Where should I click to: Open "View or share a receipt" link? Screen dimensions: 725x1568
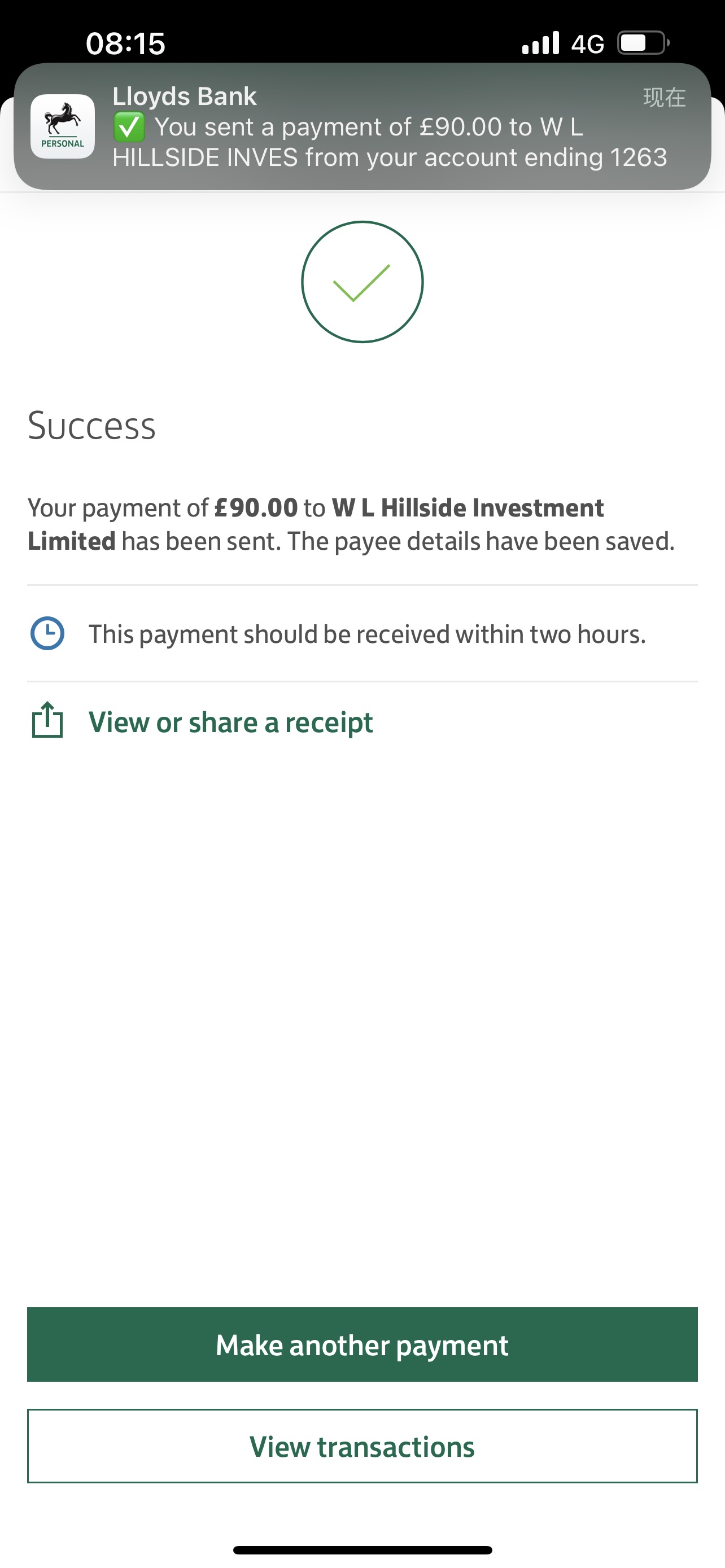point(231,722)
